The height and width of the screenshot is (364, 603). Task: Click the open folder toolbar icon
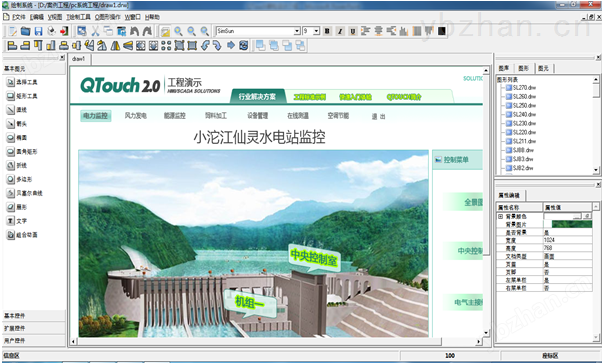point(25,31)
